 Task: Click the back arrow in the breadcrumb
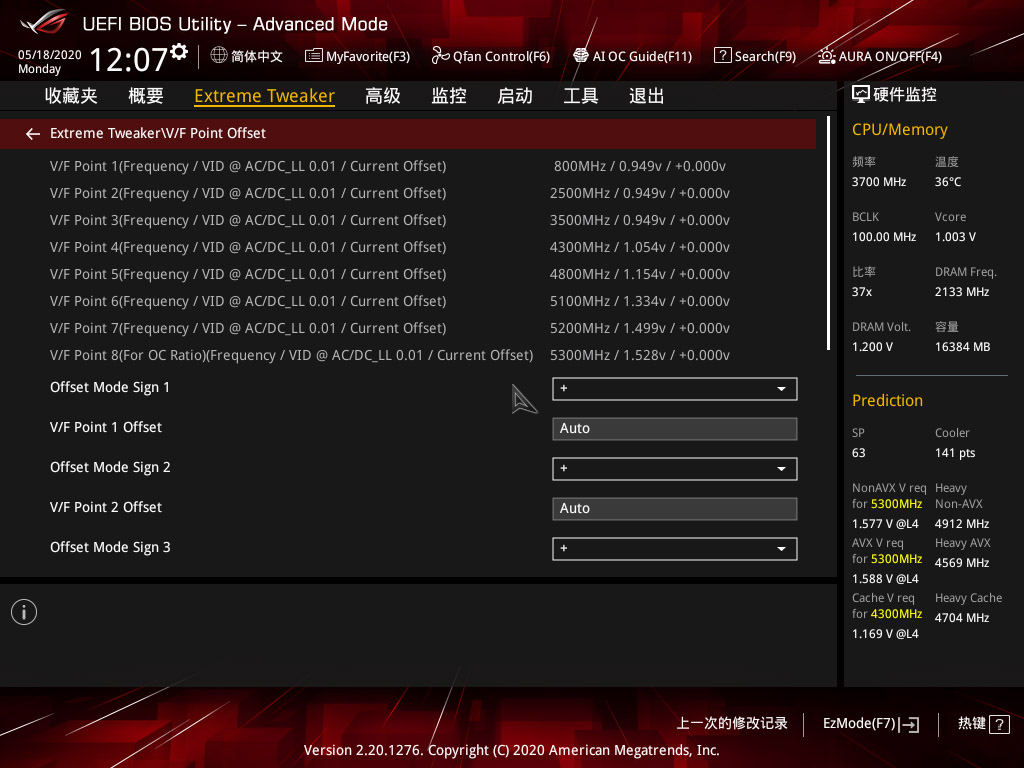pos(33,133)
